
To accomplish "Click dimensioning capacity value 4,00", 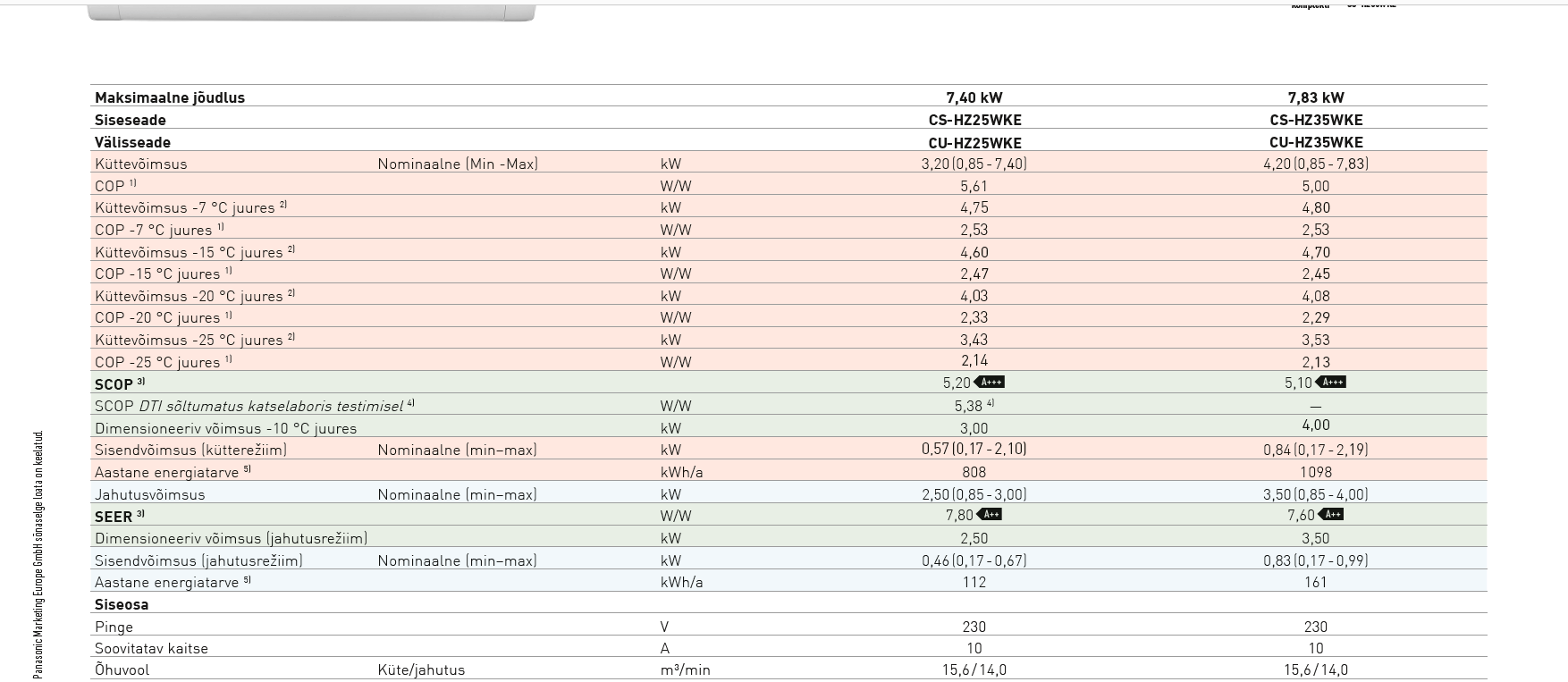I will point(1316,425).
